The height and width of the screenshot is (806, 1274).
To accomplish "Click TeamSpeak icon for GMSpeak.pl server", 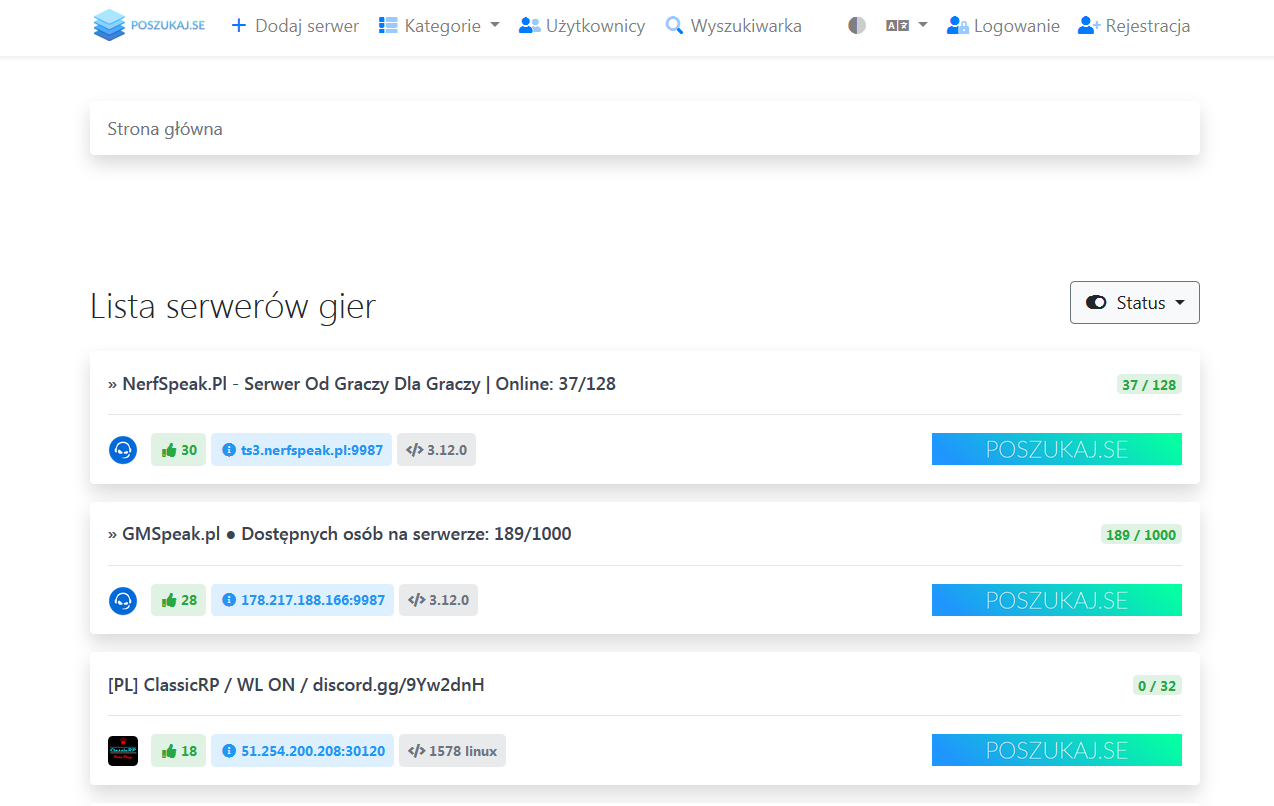I will (123, 600).
